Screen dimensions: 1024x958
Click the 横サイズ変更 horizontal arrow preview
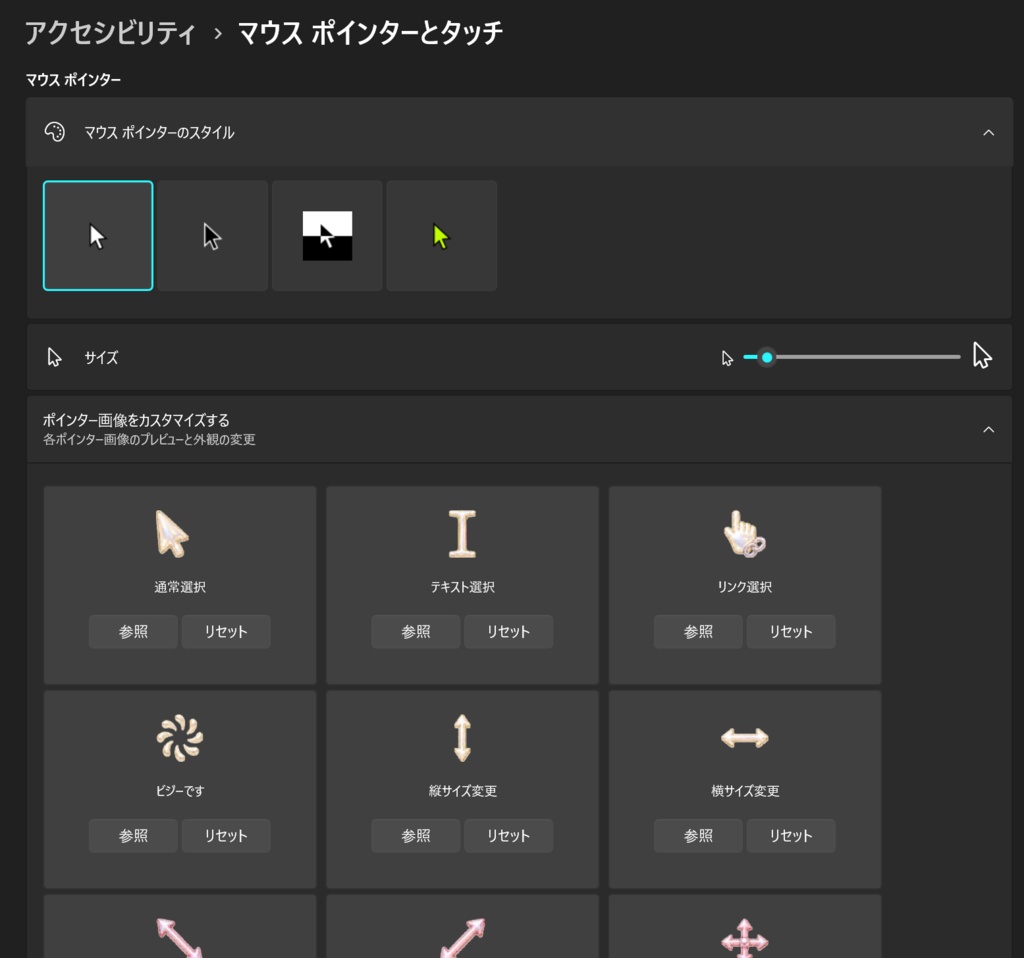pyautogui.click(x=744, y=738)
